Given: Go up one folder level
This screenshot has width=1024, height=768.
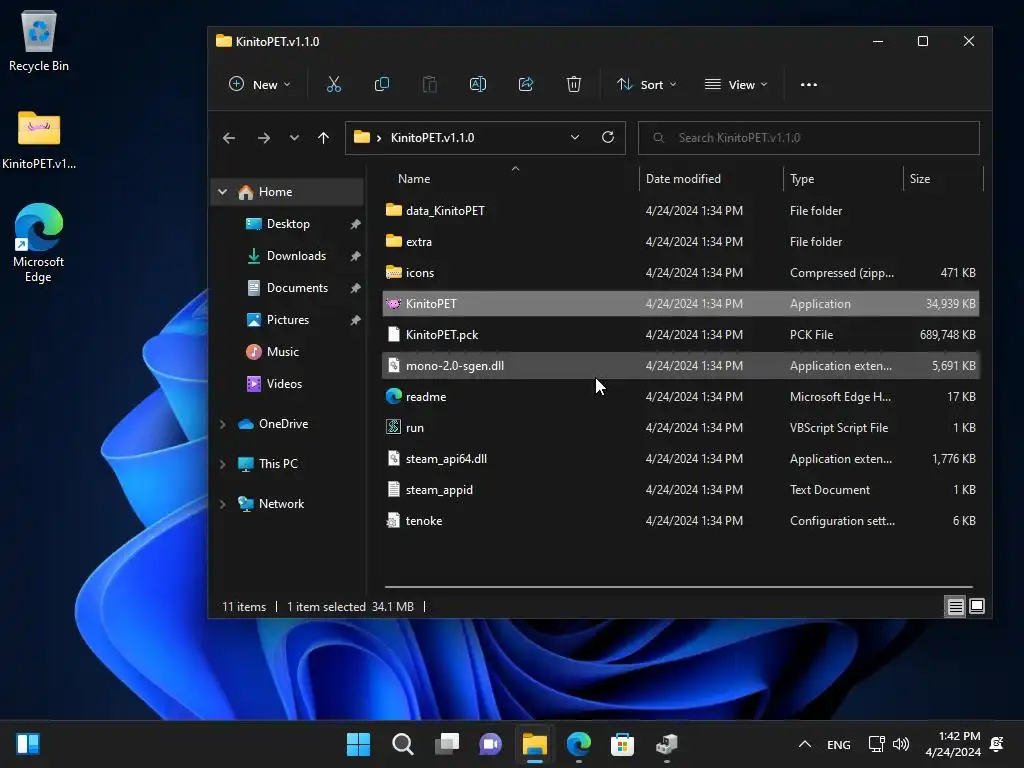Looking at the screenshot, I should (323, 138).
